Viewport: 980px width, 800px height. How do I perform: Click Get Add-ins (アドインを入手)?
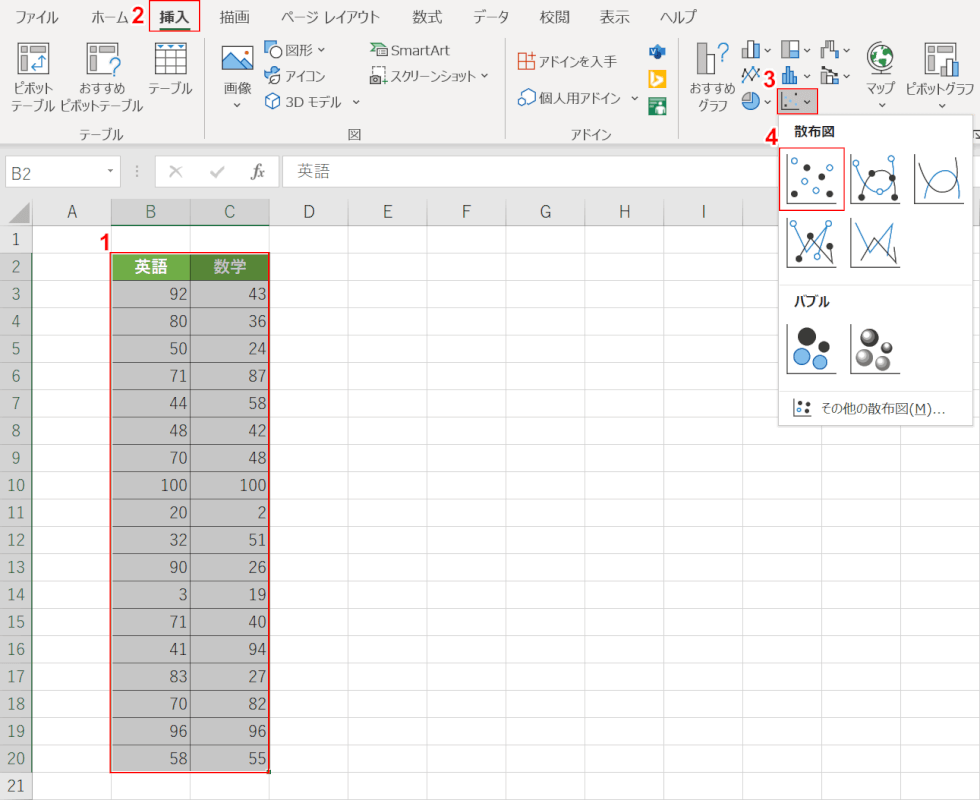click(x=568, y=61)
